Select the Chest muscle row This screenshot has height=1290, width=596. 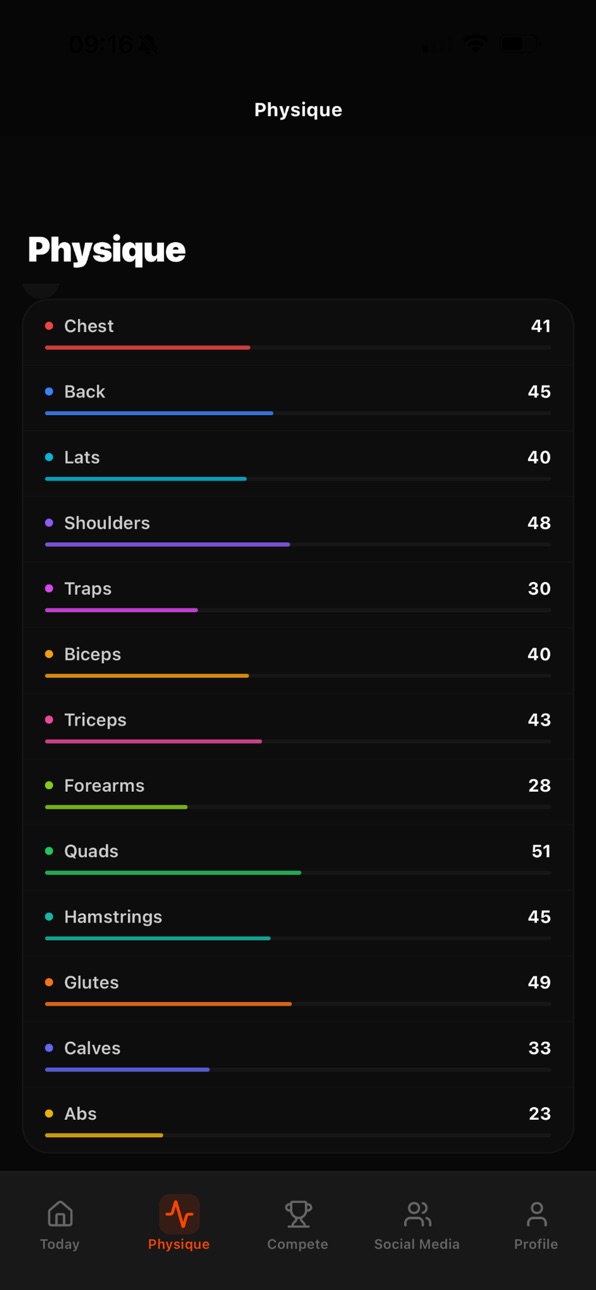298,333
